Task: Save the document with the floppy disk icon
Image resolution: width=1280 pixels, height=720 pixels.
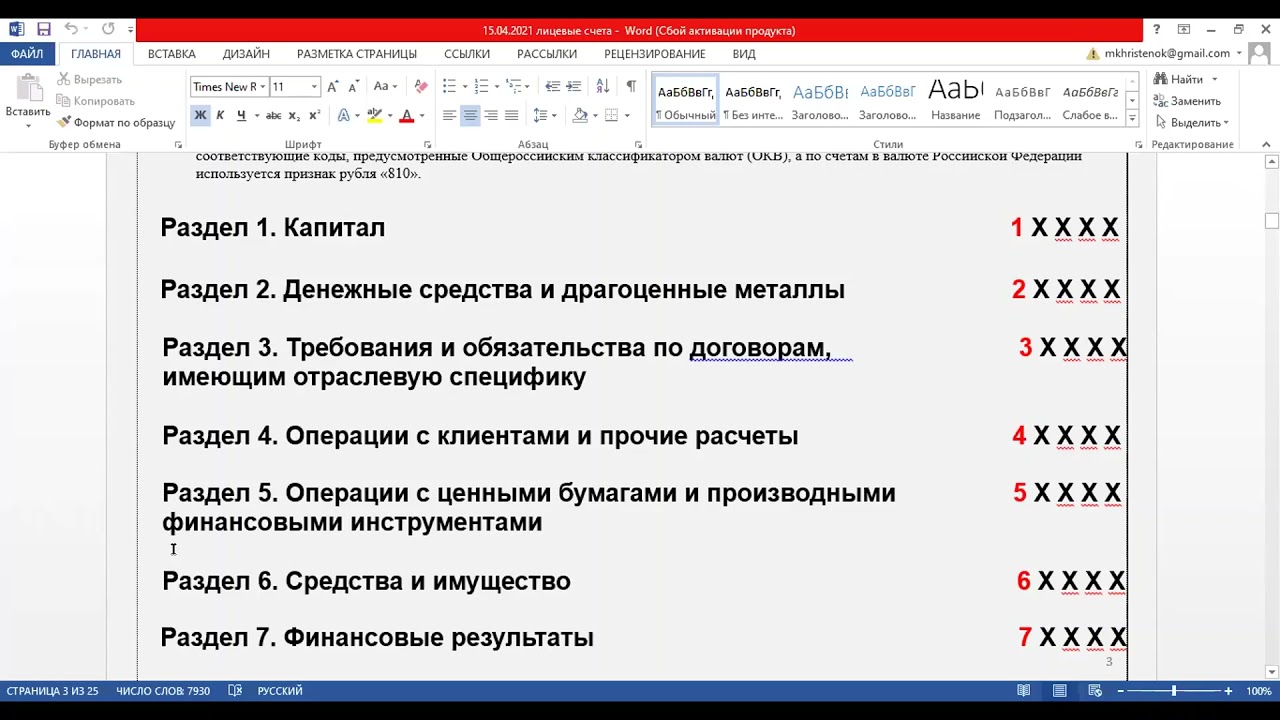Action: (44, 30)
